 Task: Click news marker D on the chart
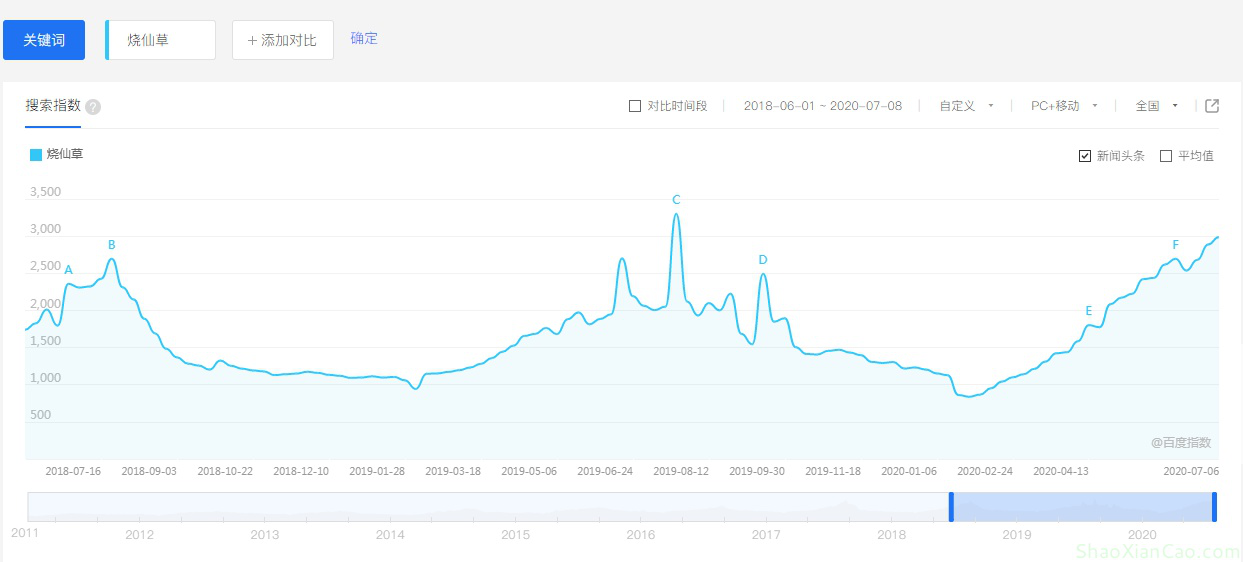click(763, 260)
